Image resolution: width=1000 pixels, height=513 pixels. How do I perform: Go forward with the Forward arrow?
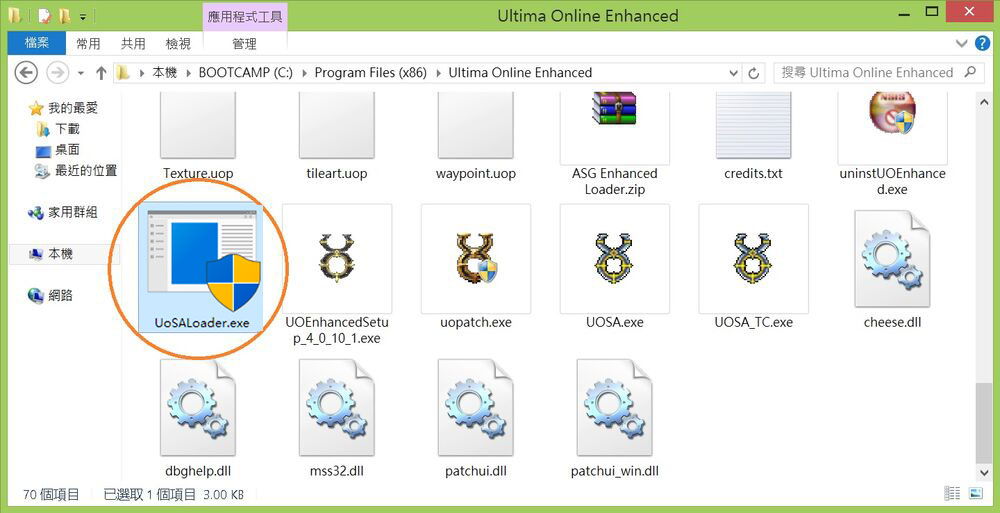tap(57, 73)
